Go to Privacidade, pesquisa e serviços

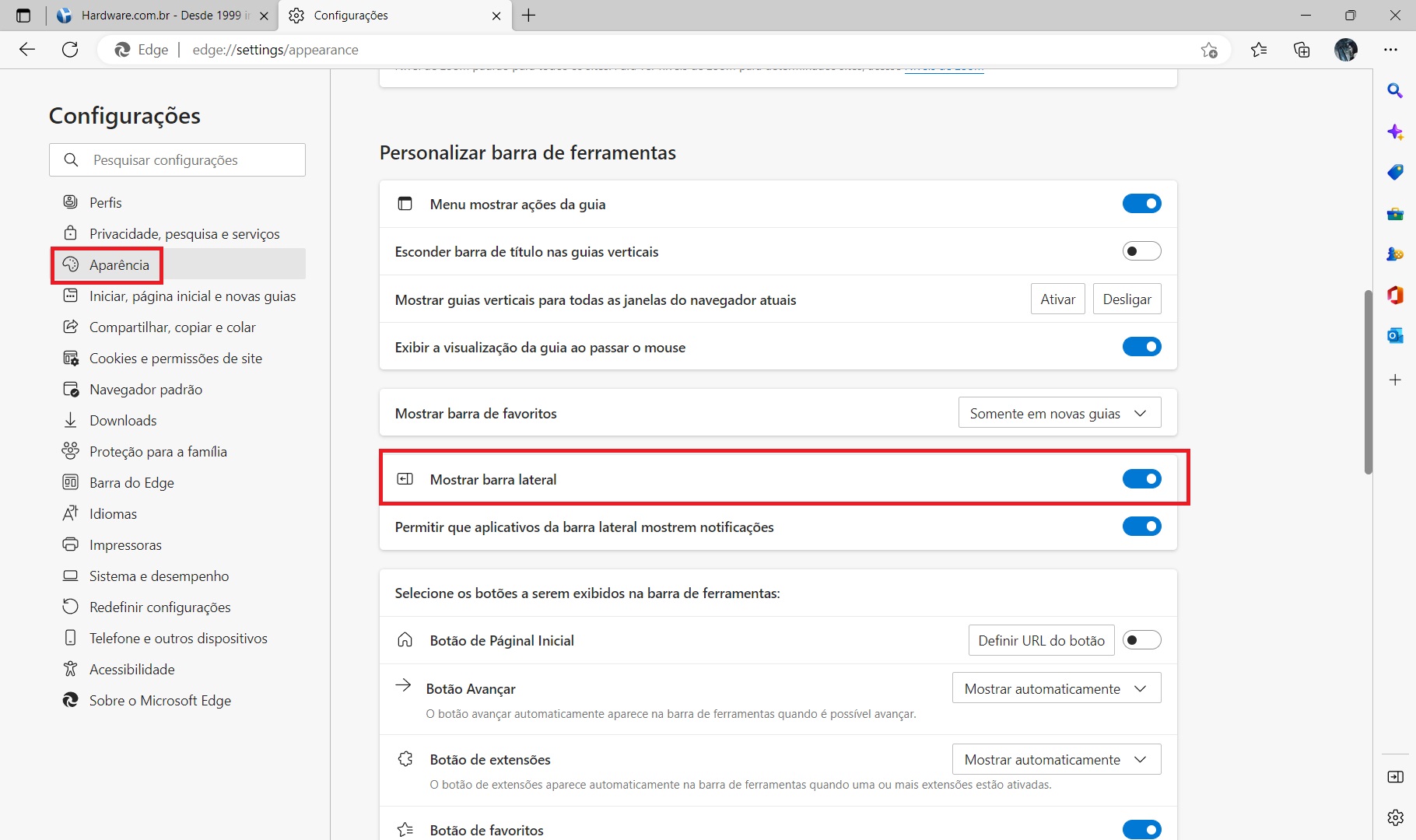(177, 233)
